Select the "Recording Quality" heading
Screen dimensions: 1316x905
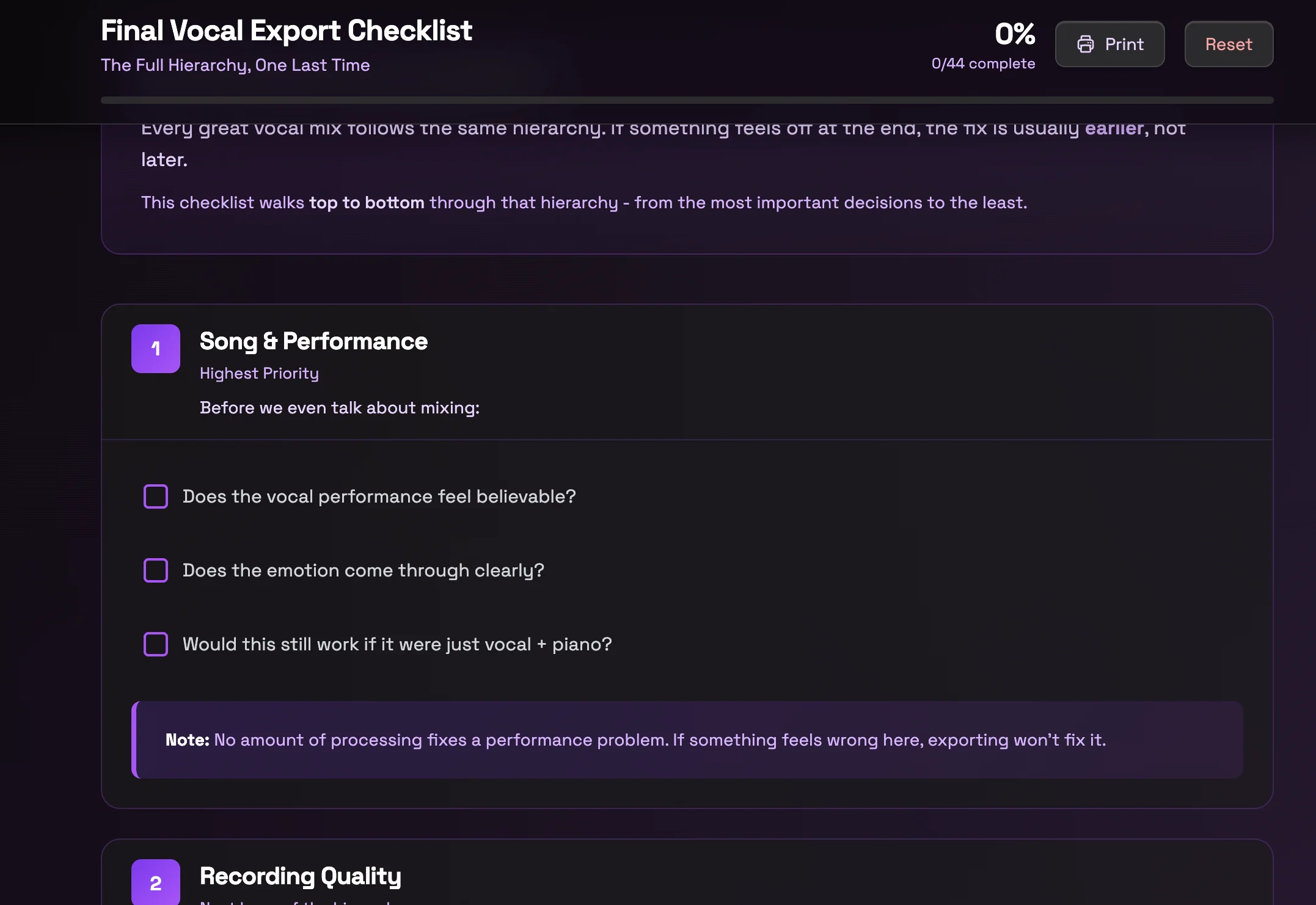(x=300, y=876)
